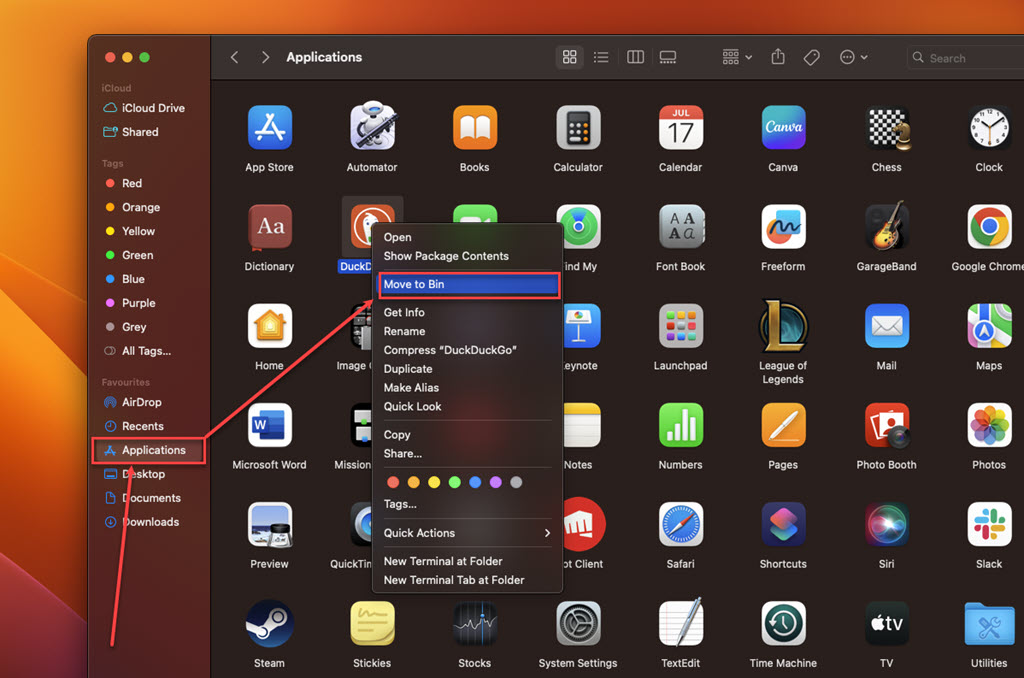1024x678 pixels.
Task: Switch Finder to icon grid view
Action: (x=569, y=57)
